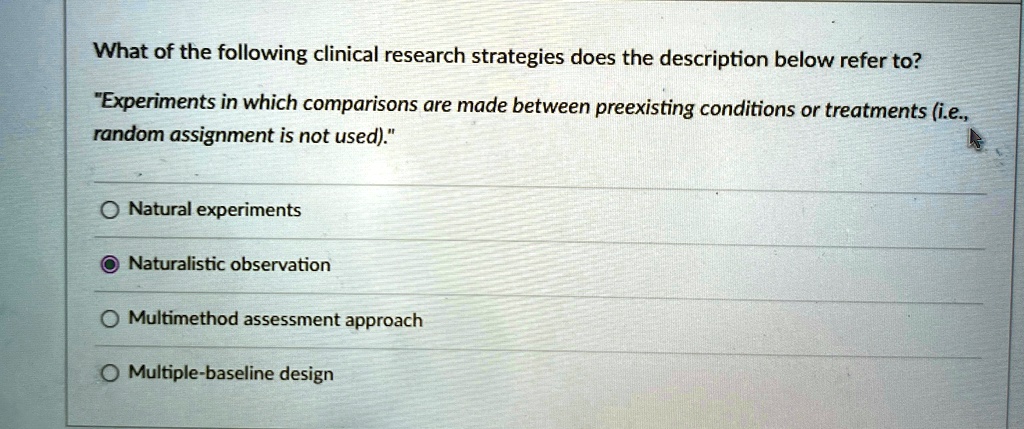This screenshot has height=429, width=1024.
Task: Click the 'Natural experiments' answer label
Action: pyautogui.click(x=215, y=210)
